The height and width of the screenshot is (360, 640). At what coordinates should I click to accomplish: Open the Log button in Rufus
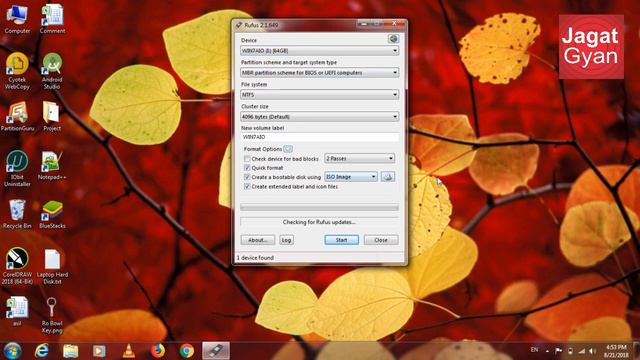coord(287,240)
